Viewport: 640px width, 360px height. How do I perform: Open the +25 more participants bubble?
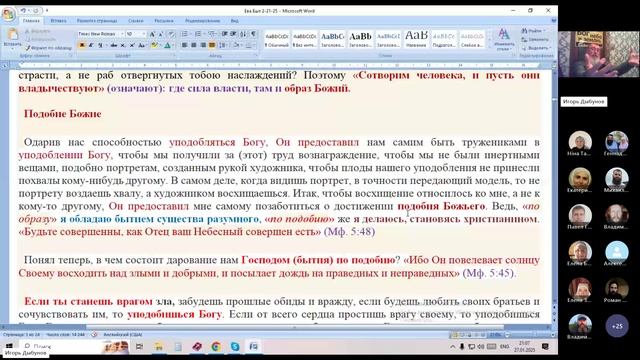click(617, 326)
